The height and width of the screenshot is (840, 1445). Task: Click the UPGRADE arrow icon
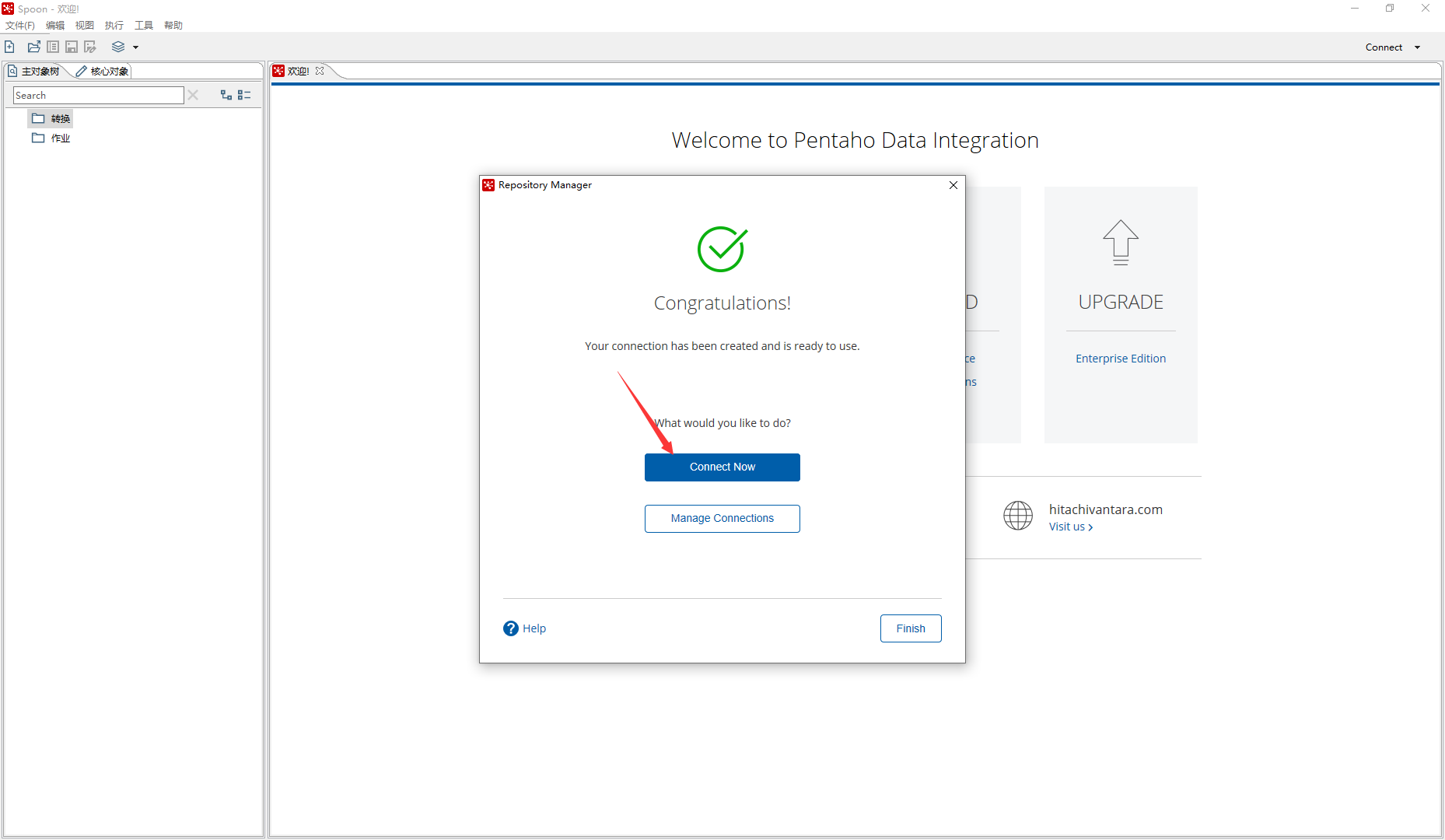click(1121, 243)
